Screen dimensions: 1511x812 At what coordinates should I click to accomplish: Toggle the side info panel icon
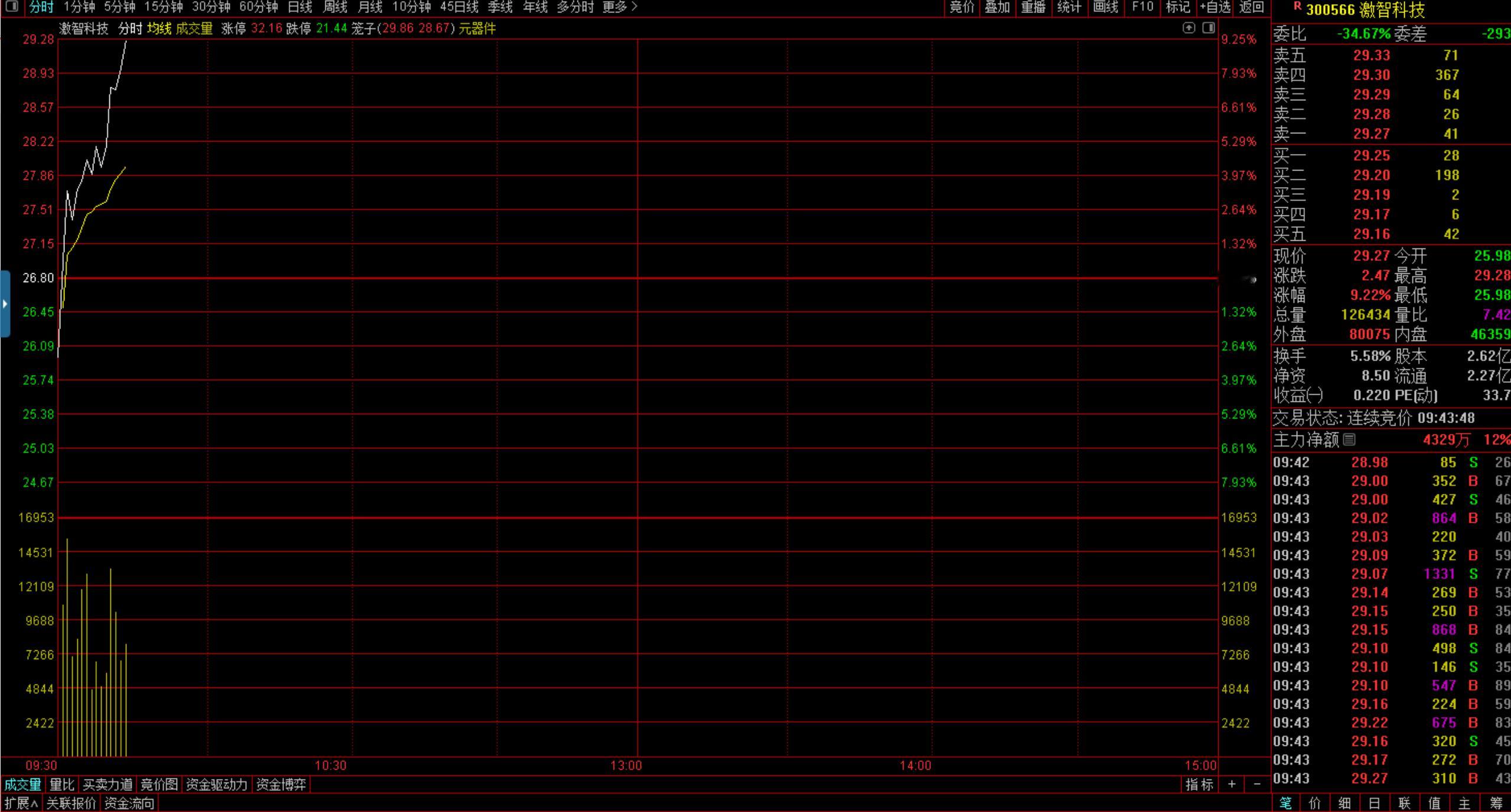(1209, 28)
